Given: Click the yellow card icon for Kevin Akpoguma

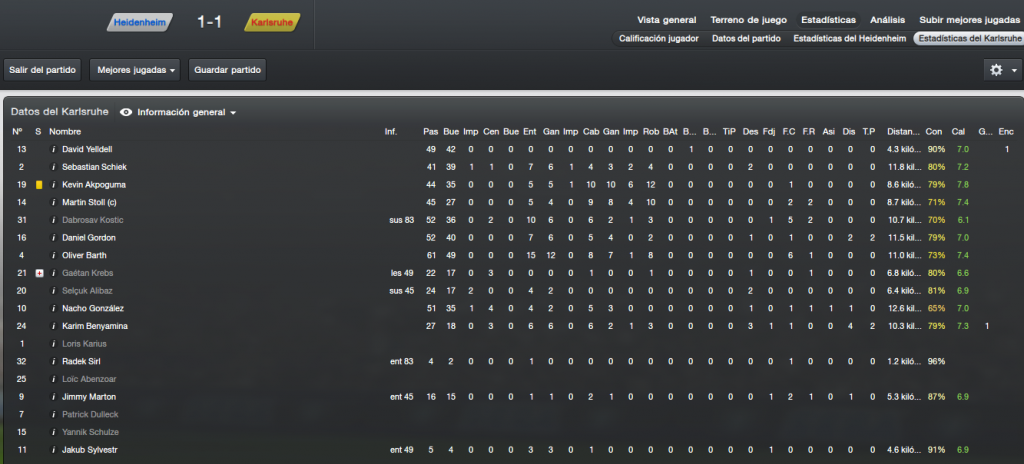Looking at the screenshot, I should [39, 185].
